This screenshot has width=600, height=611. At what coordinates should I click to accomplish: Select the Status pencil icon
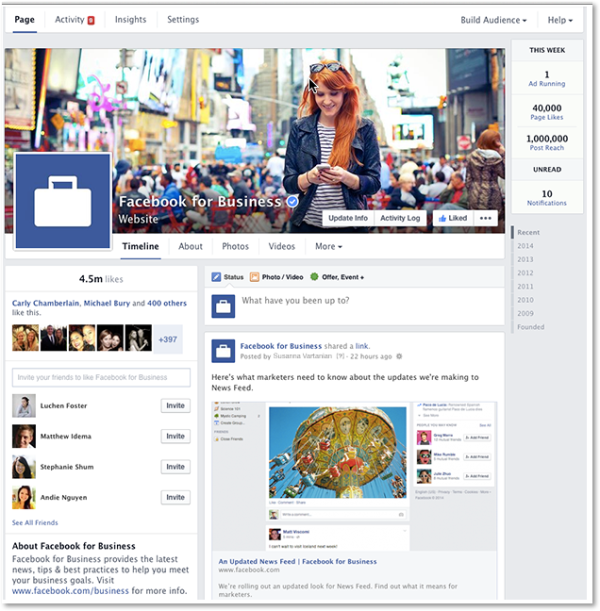pos(216,277)
